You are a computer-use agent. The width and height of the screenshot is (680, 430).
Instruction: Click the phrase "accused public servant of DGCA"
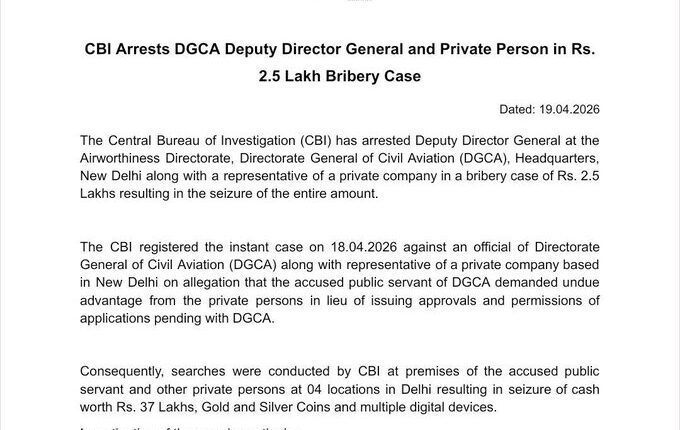[x=440, y=282]
